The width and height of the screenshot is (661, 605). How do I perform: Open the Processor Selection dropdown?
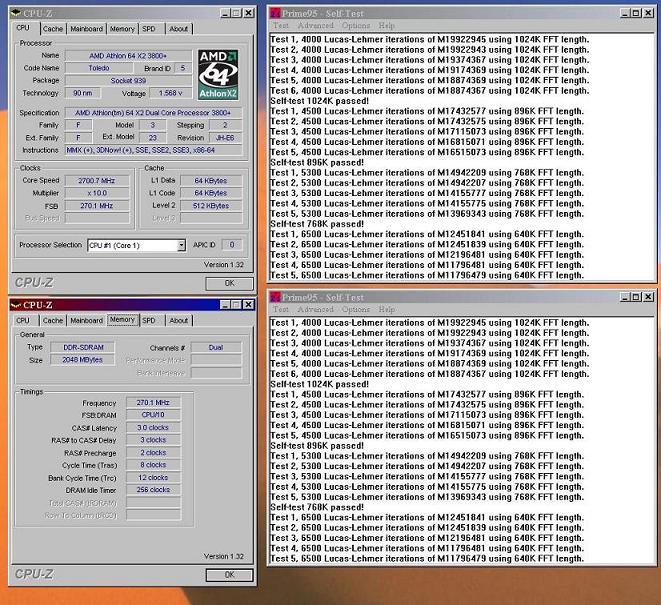pos(181,245)
